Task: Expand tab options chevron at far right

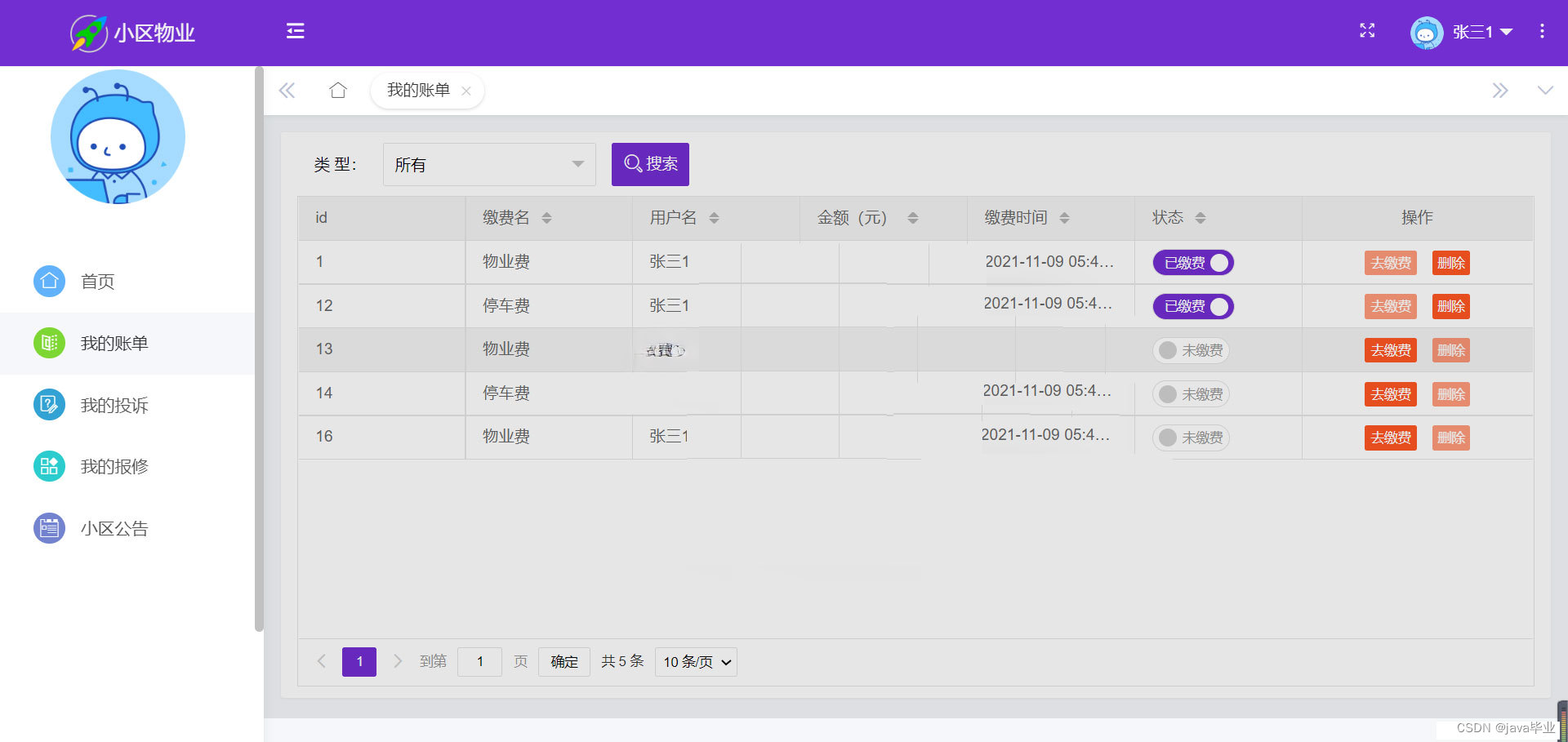Action: pos(1545,90)
